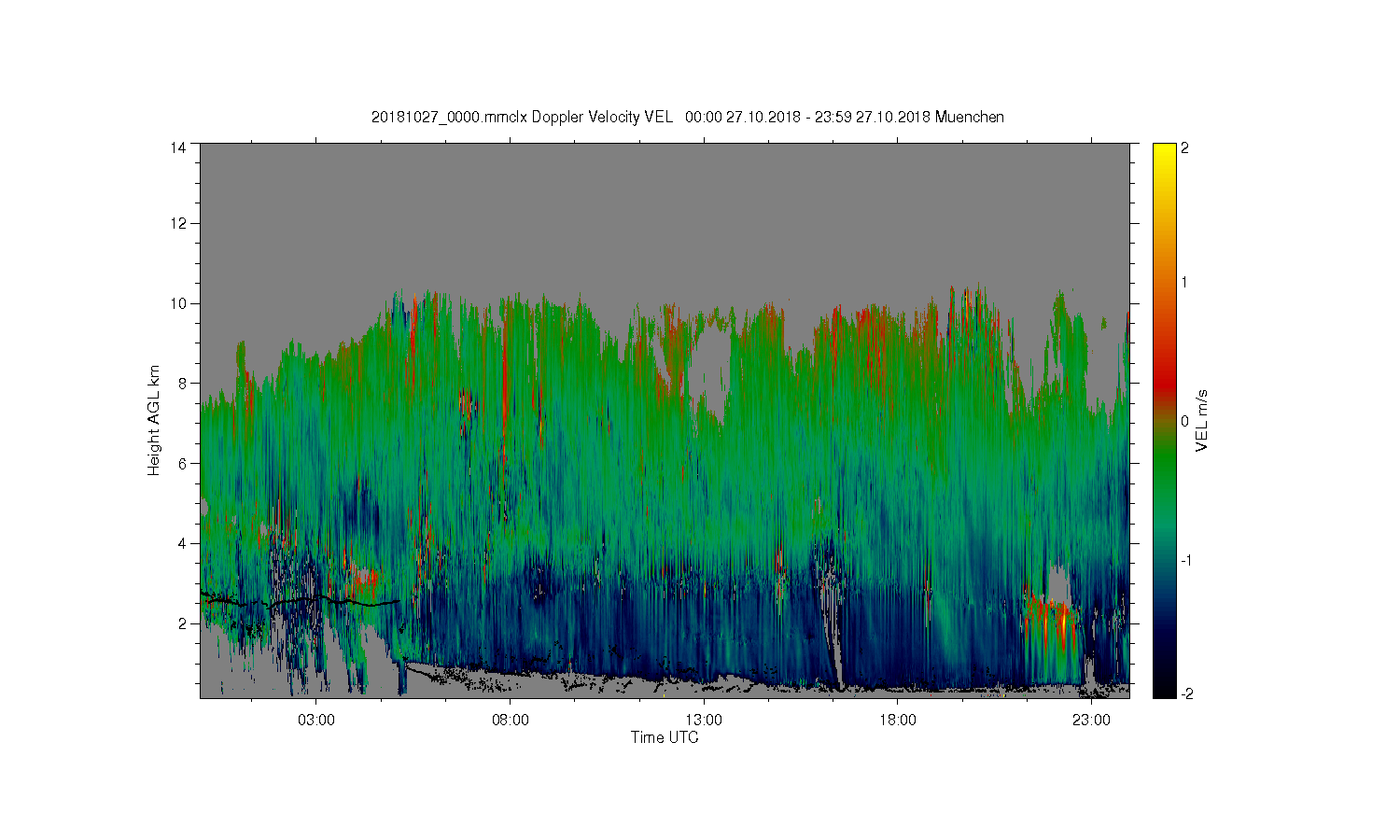Viewport: 1400px width, 840px height.
Task: Click the height axis tick label "8"
Action: [183, 383]
